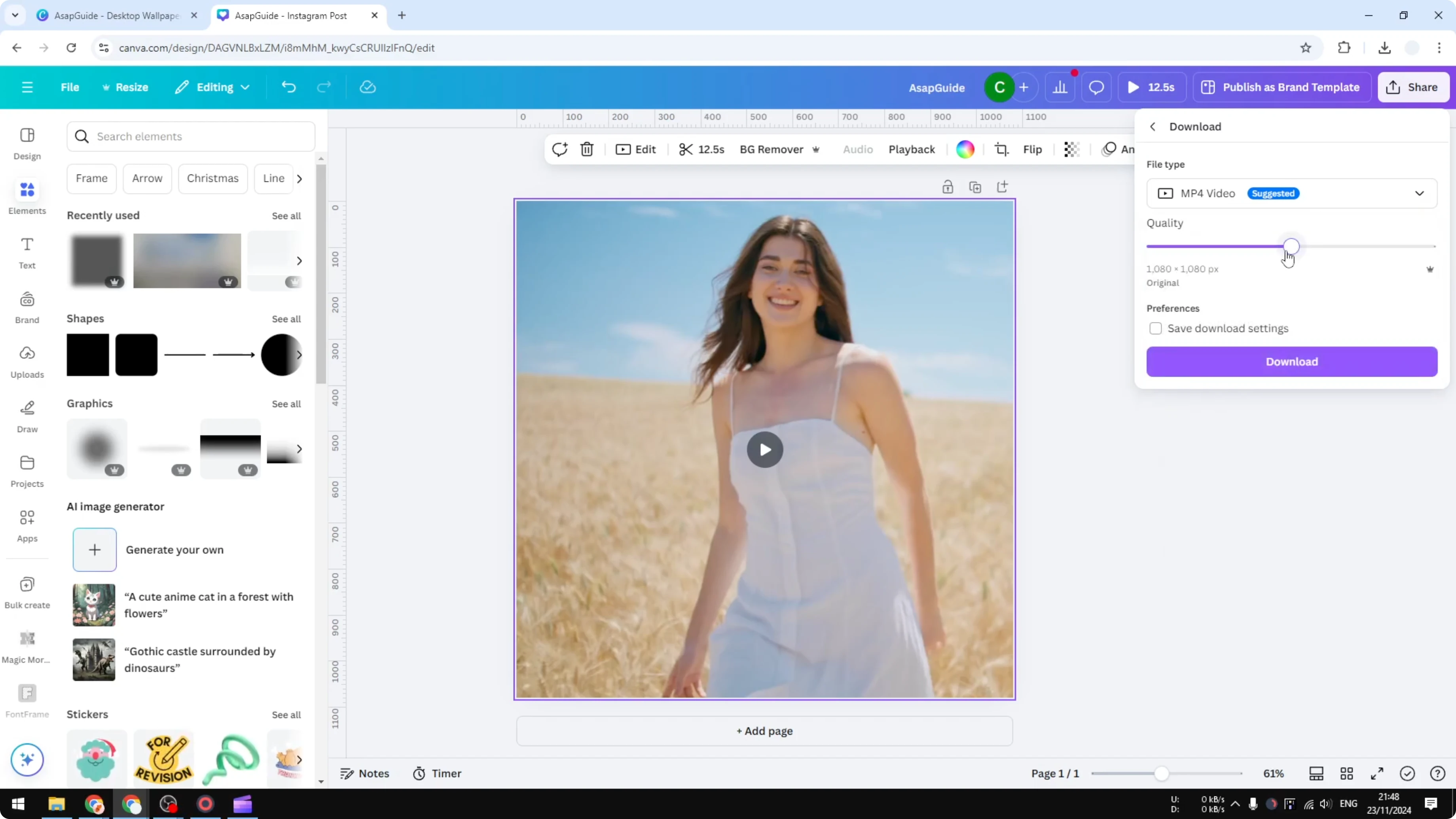1456x819 pixels.
Task: Open the File menu
Action: point(70,87)
